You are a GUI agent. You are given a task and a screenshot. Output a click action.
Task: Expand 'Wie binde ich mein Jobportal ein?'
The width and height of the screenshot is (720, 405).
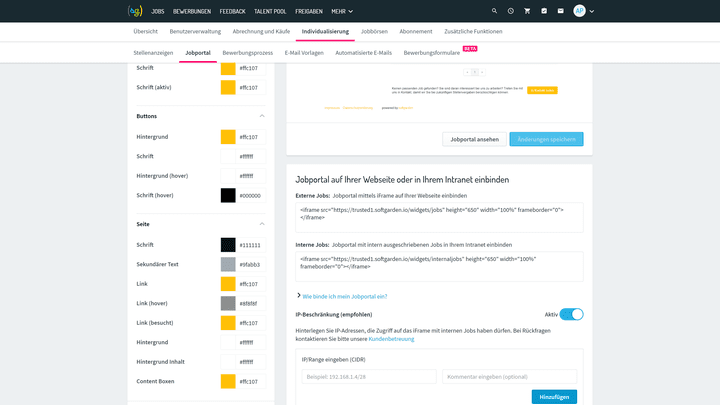[x=343, y=296]
